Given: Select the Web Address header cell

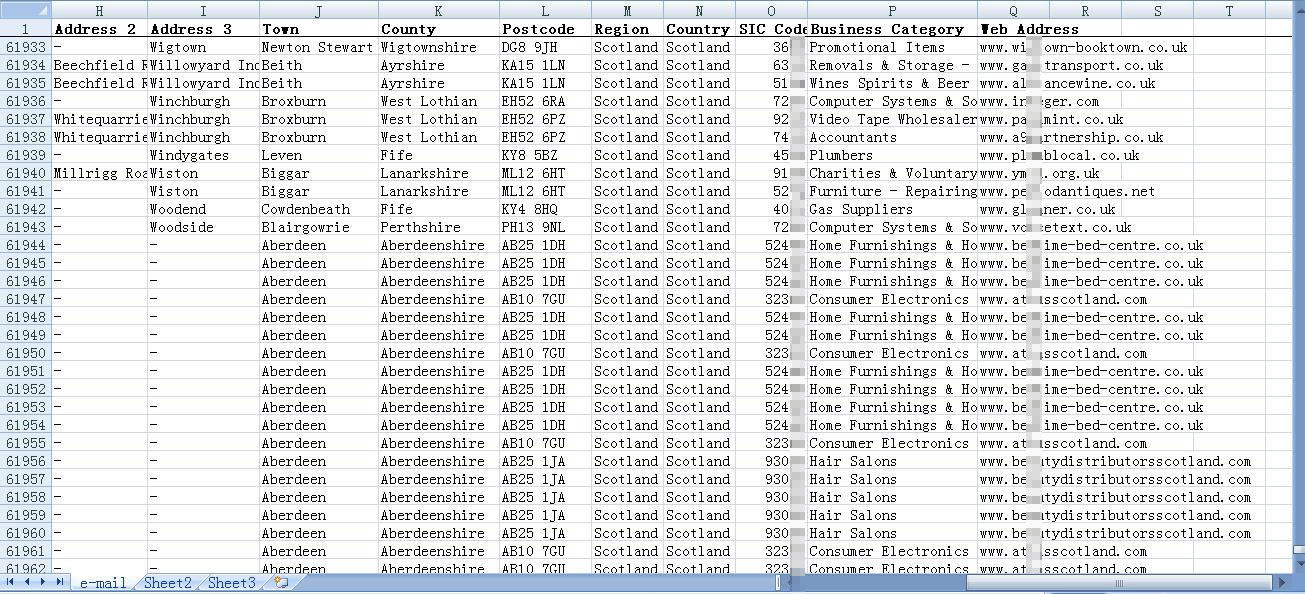Looking at the screenshot, I should coord(1029,29).
